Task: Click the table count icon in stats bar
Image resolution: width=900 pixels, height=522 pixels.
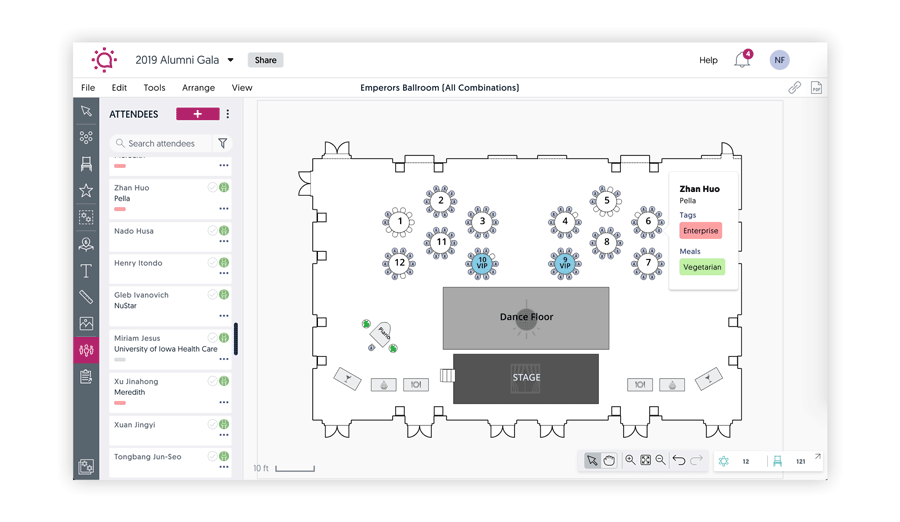Action: (724, 461)
